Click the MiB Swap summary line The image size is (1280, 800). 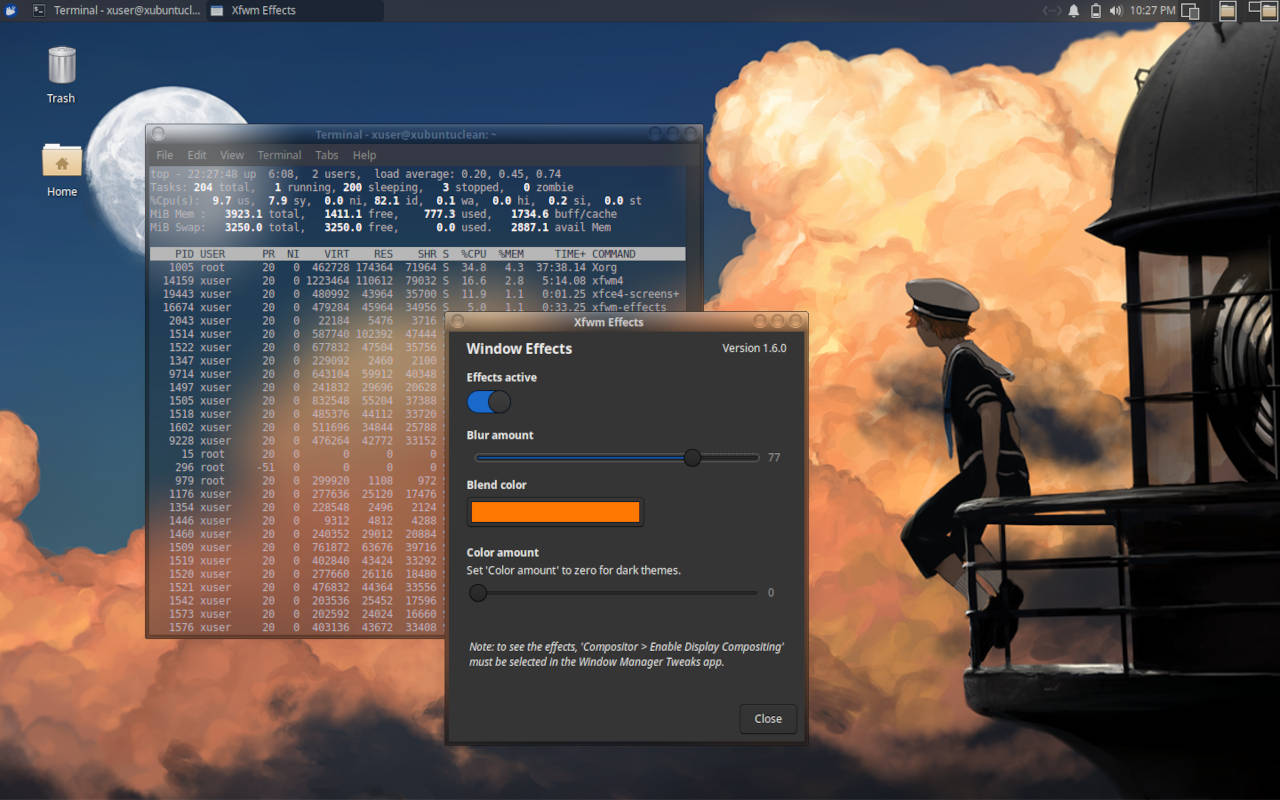[x=380, y=227]
